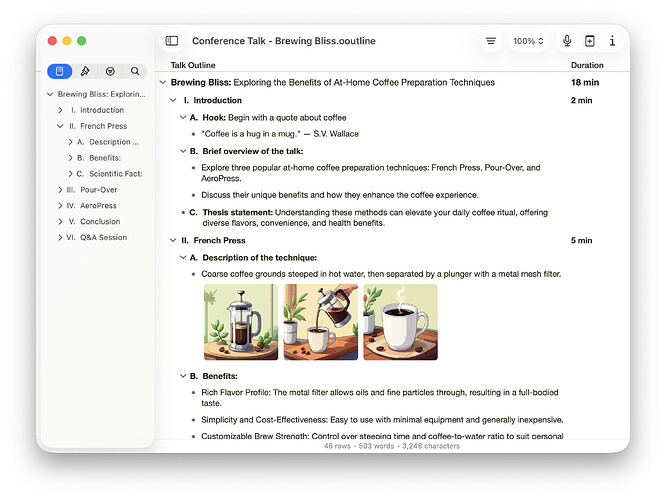Click the Duration column header

[587, 65]
